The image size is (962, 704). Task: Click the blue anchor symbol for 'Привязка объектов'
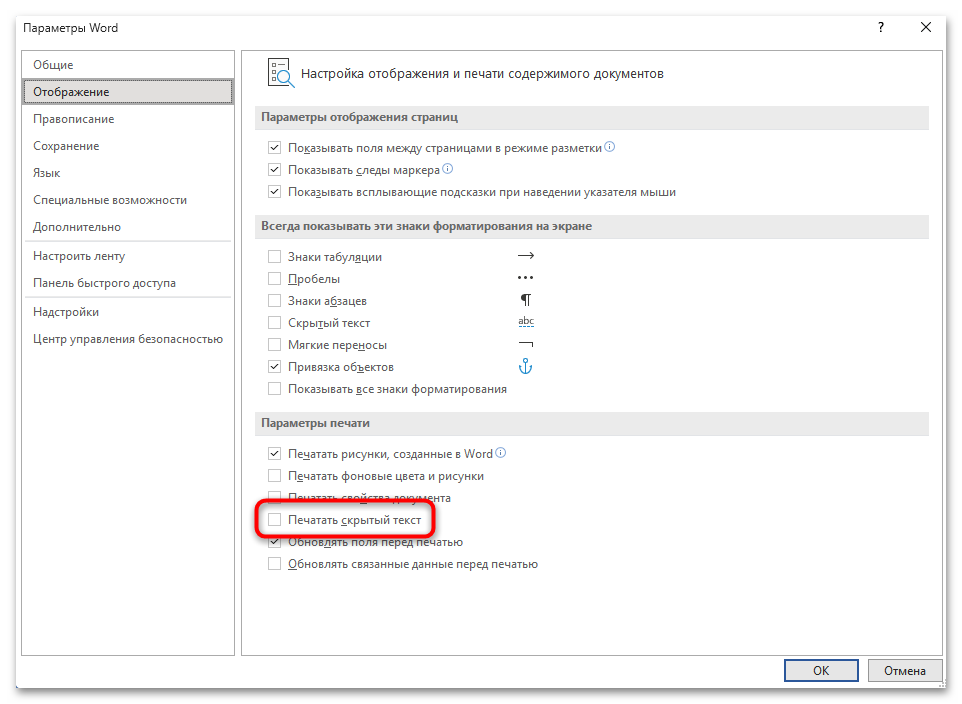click(525, 367)
